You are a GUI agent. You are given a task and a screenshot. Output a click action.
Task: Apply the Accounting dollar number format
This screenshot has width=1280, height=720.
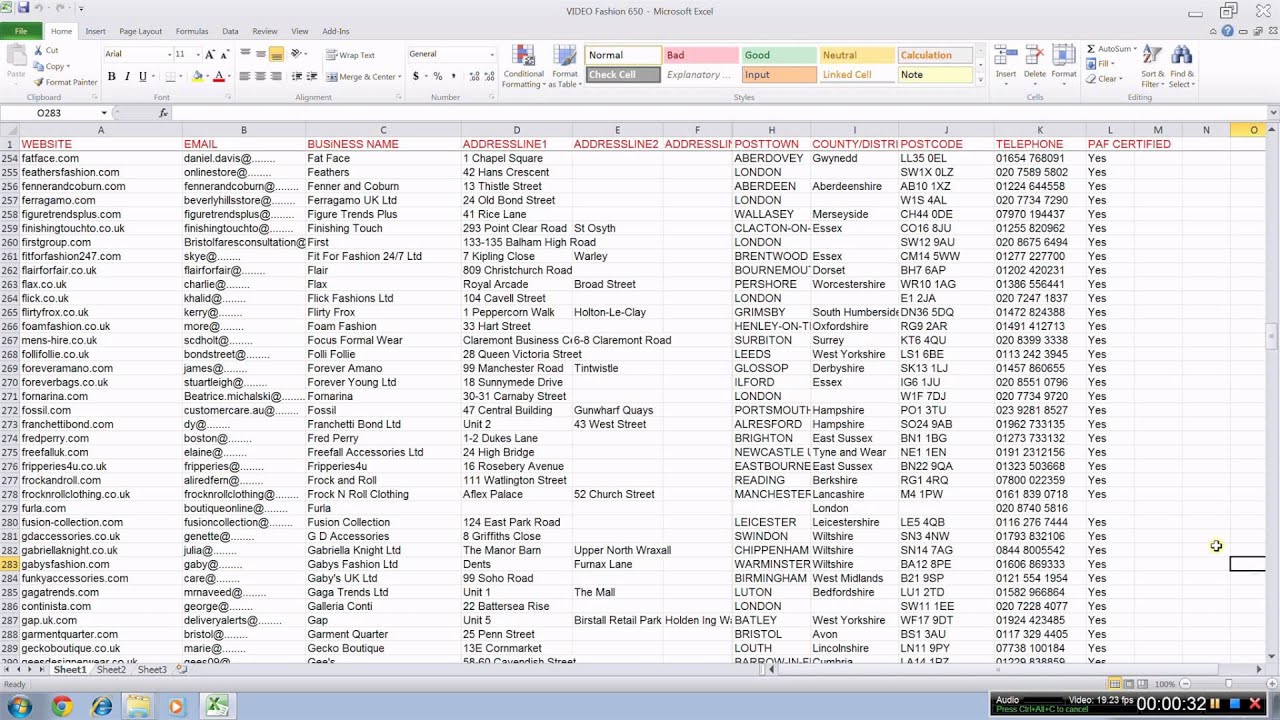click(416, 76)
